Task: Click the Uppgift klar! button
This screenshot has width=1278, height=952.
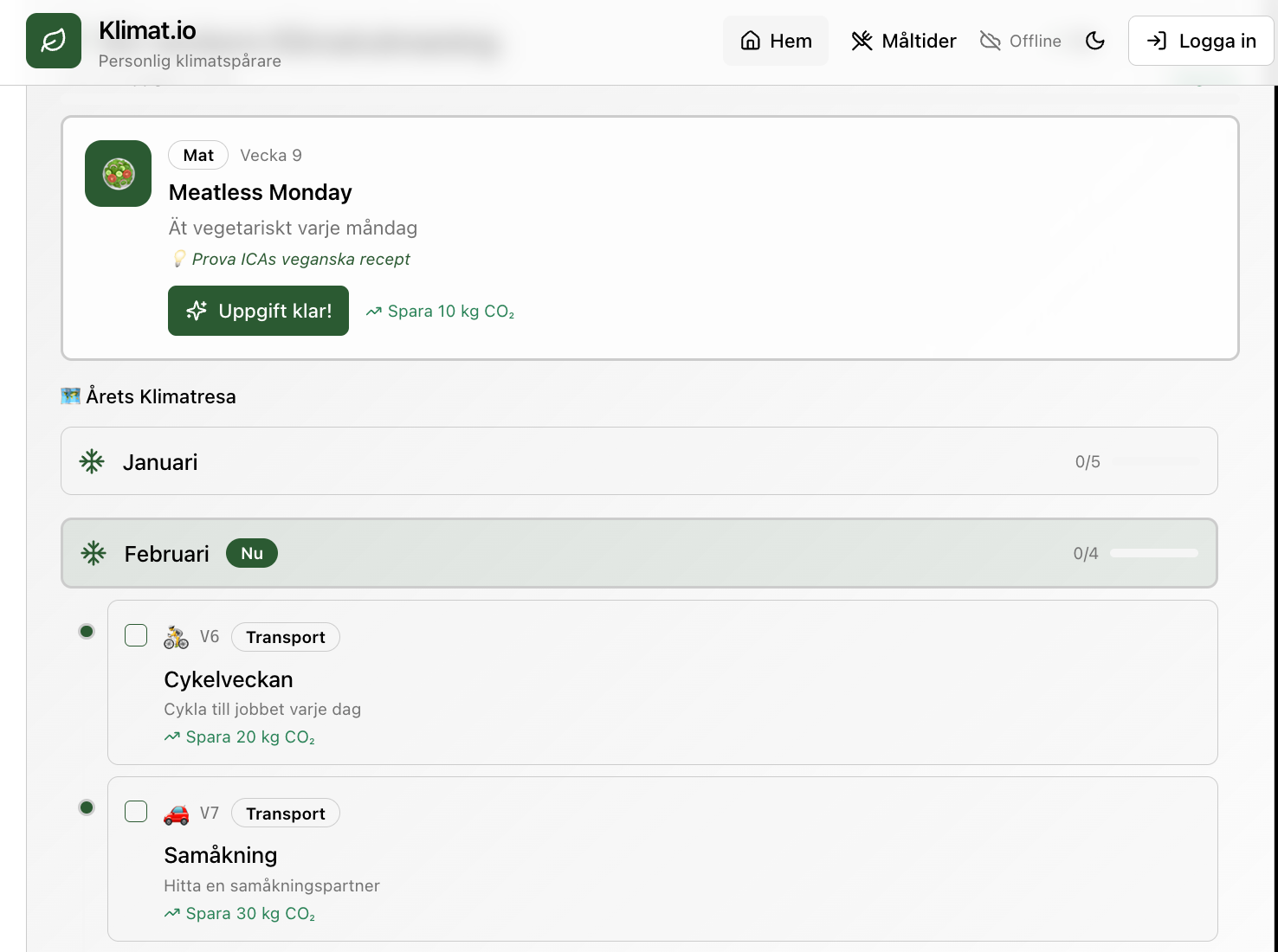Action: pos(258,311)
